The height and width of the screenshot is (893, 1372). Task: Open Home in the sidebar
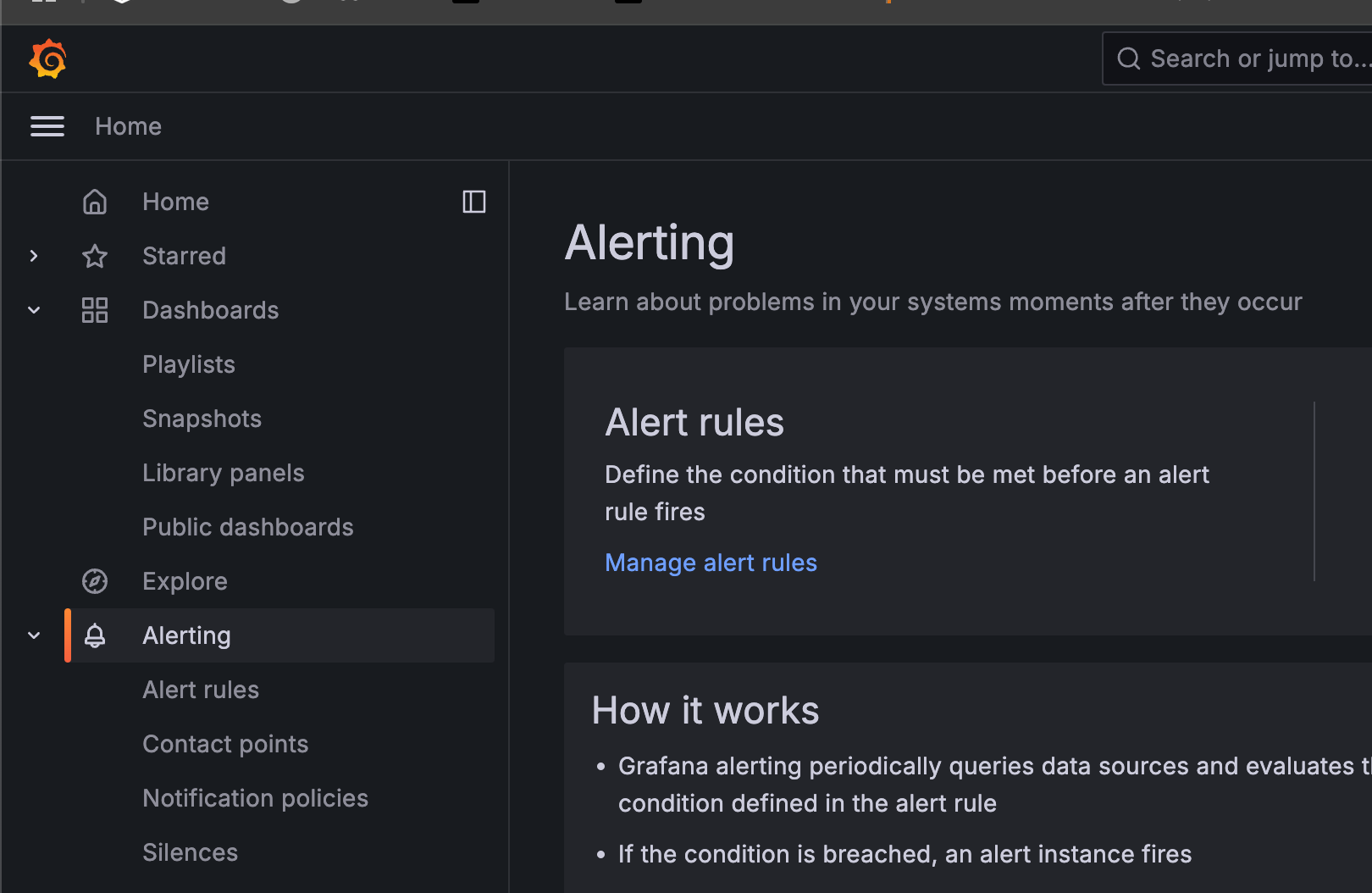[x=175, y=202]
